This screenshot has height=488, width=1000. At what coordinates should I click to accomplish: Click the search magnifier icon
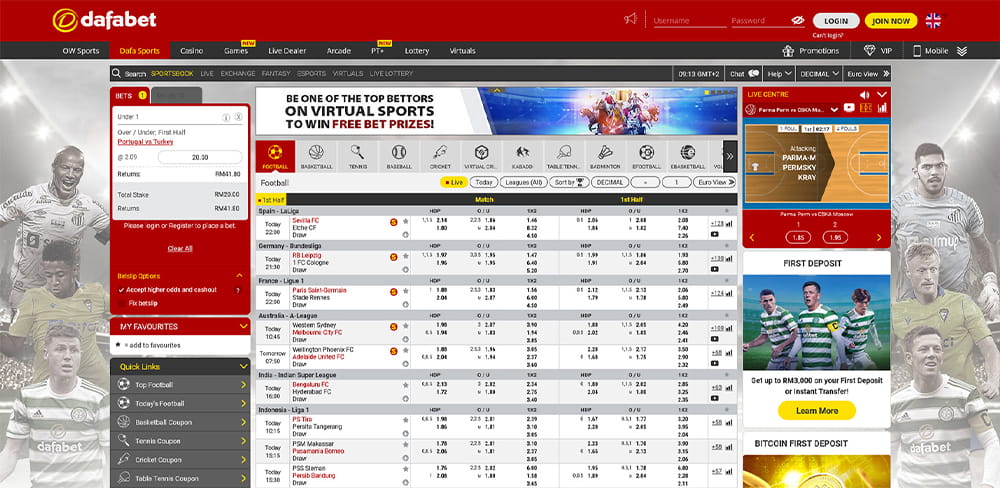pyautogui.click(x=116, y=73)
